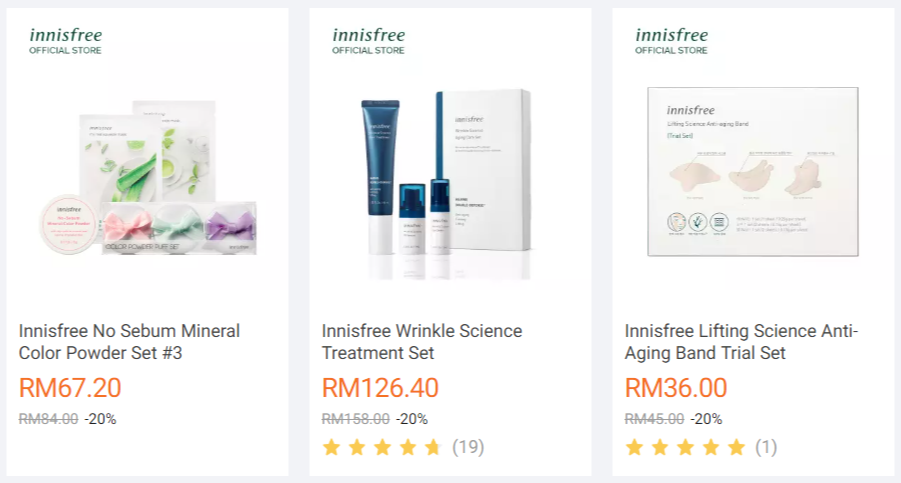Click the Wrinkle Science card's innisfree logo

[x=368, y=41]
